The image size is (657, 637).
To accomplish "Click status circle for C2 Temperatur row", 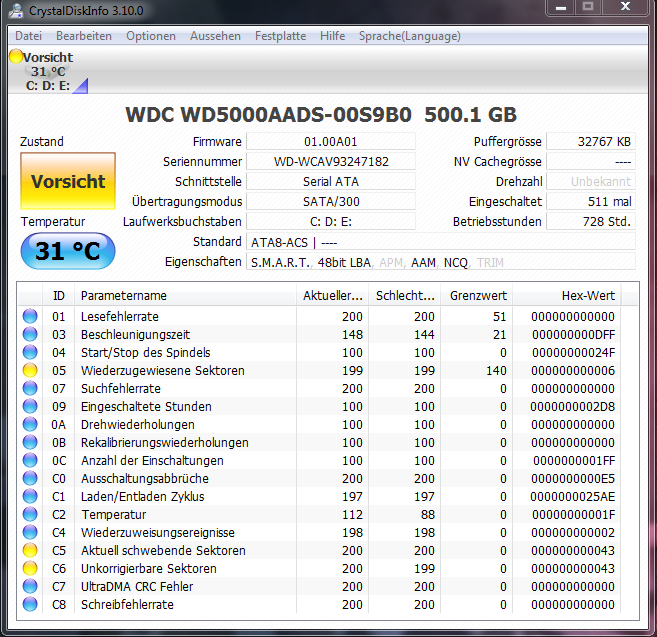I will 30,514.
